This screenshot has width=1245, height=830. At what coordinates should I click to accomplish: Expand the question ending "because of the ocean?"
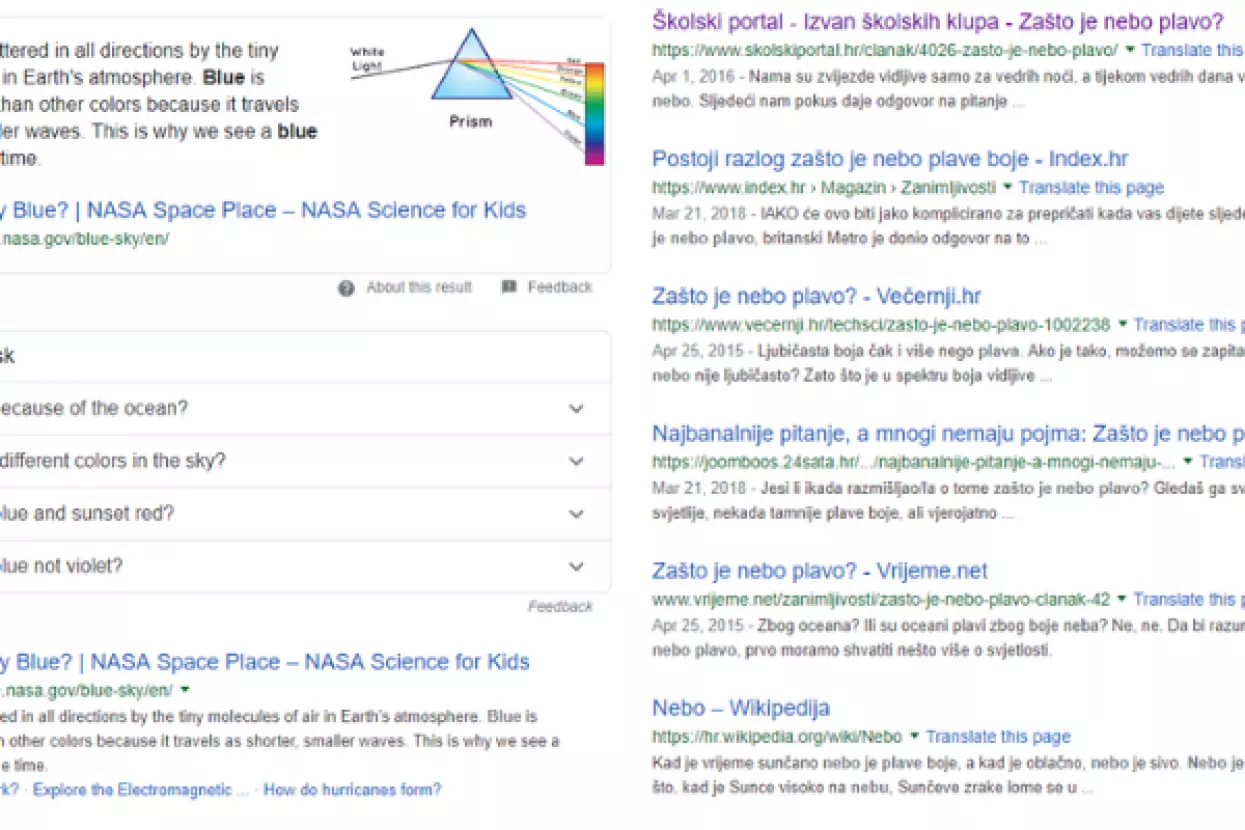click(576, 409)
